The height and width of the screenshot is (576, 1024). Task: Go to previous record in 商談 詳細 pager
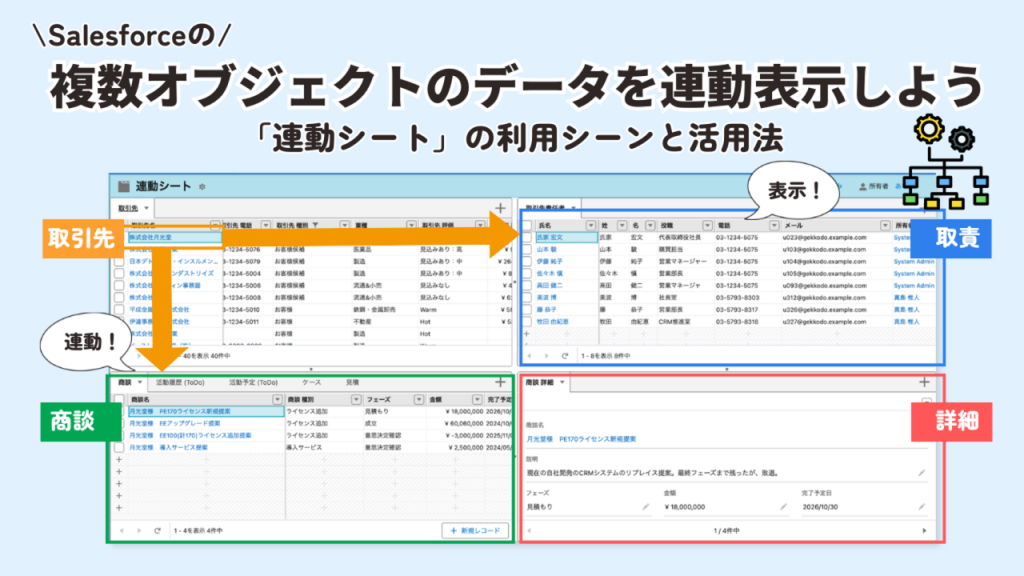click(529, 531)
